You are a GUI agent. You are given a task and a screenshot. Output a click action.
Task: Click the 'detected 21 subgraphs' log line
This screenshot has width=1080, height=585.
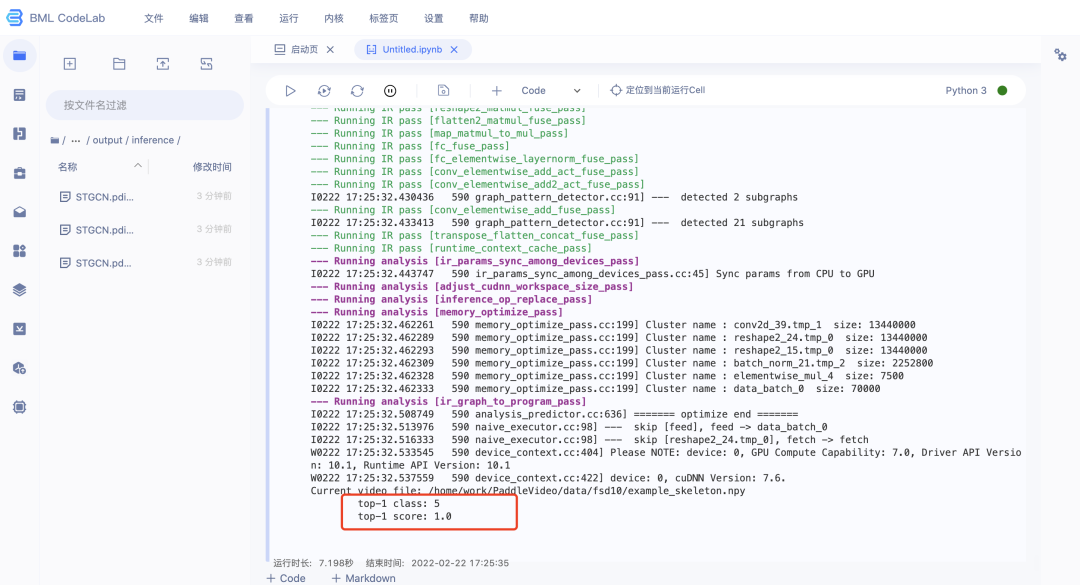coord(557,223)
